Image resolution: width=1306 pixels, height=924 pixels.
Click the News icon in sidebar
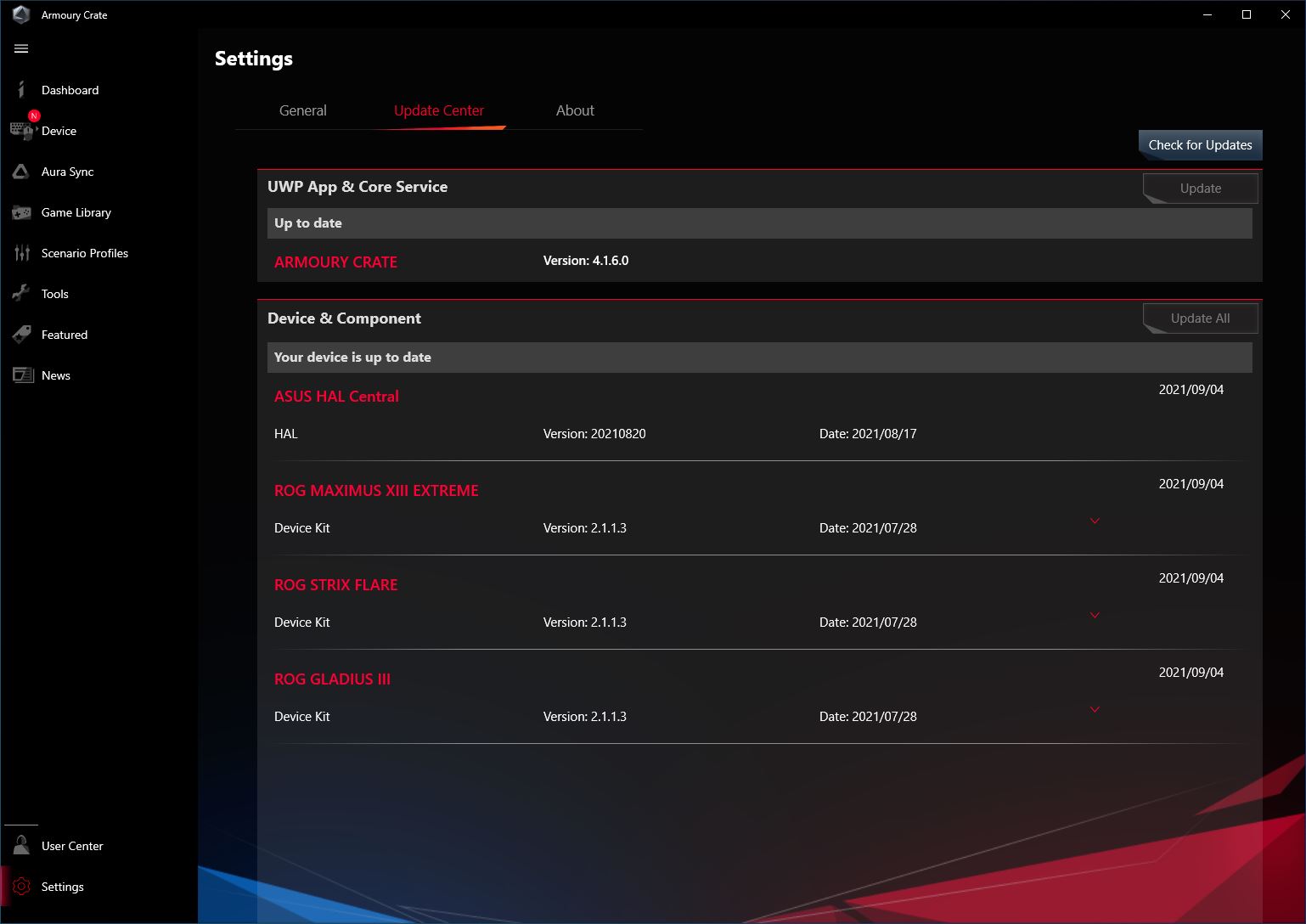pos(23,375)
